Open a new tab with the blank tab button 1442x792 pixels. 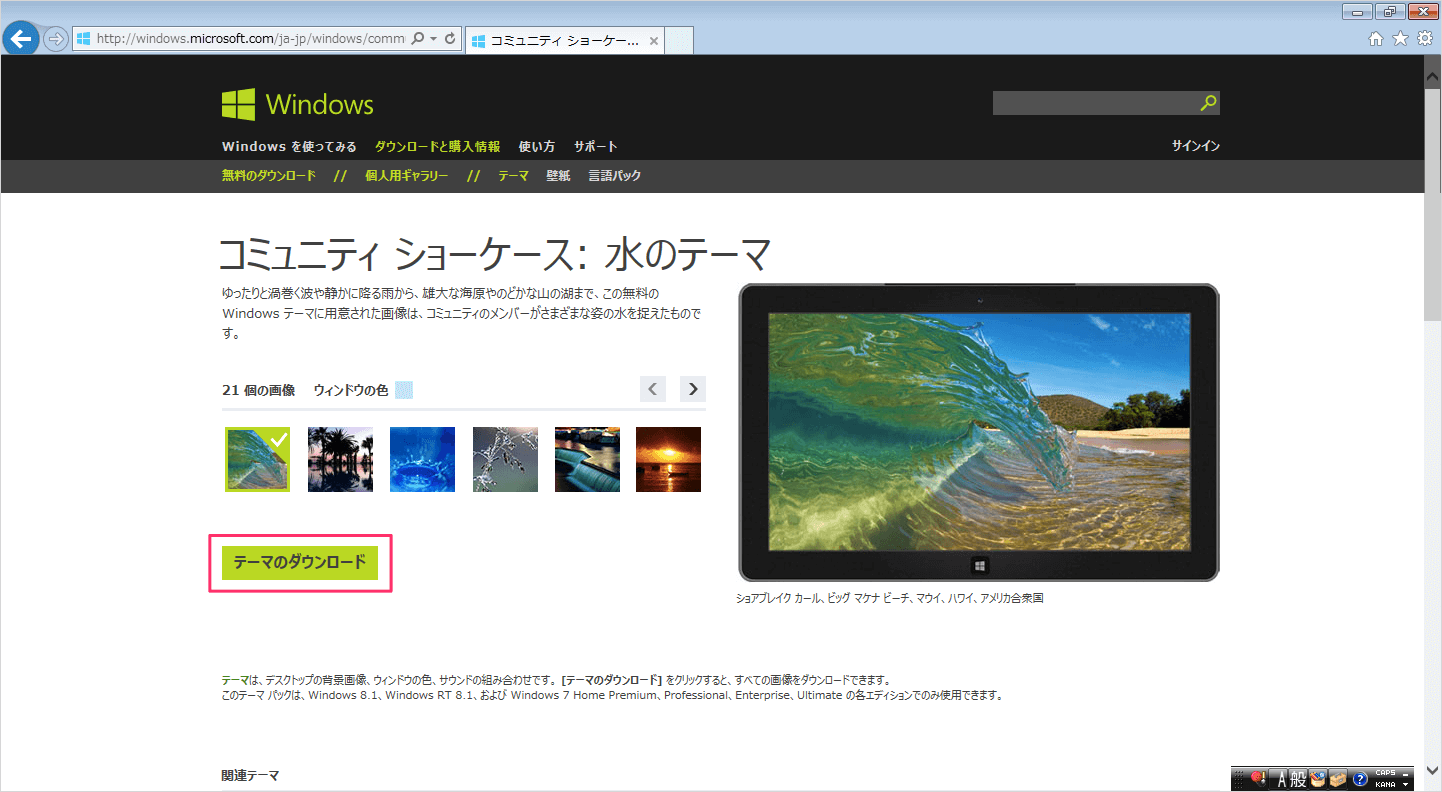679,41
